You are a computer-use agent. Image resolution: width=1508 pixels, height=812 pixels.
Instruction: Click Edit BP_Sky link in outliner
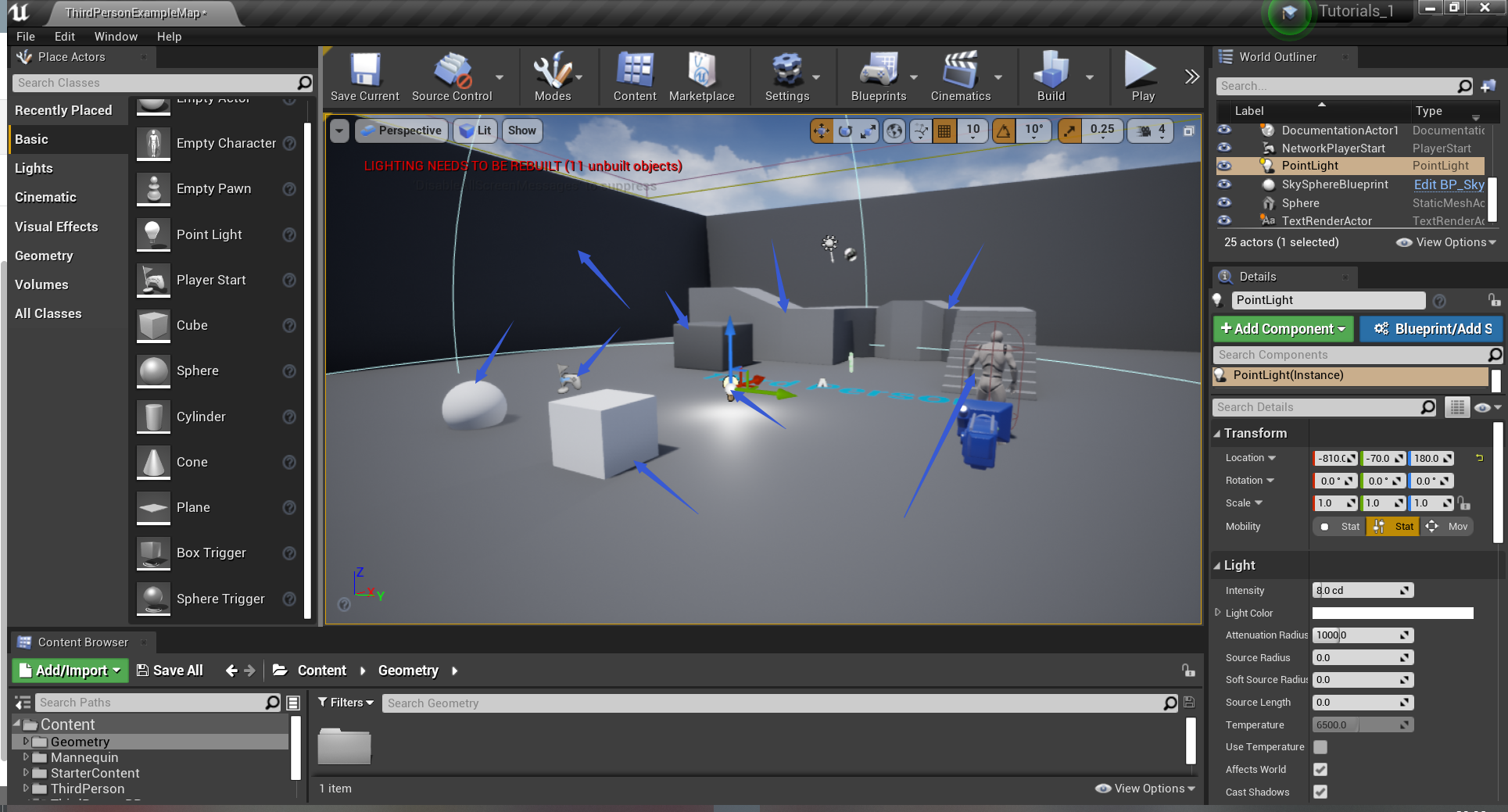pos(1449,184)
